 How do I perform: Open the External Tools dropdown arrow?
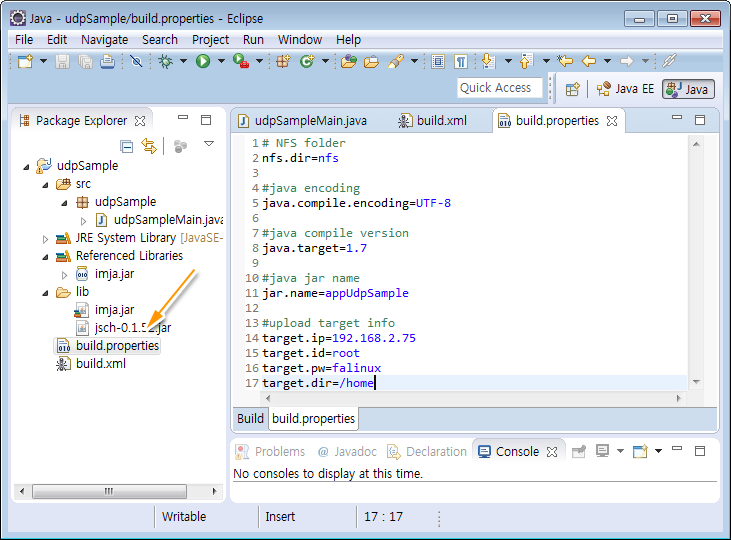click(259, 61)
